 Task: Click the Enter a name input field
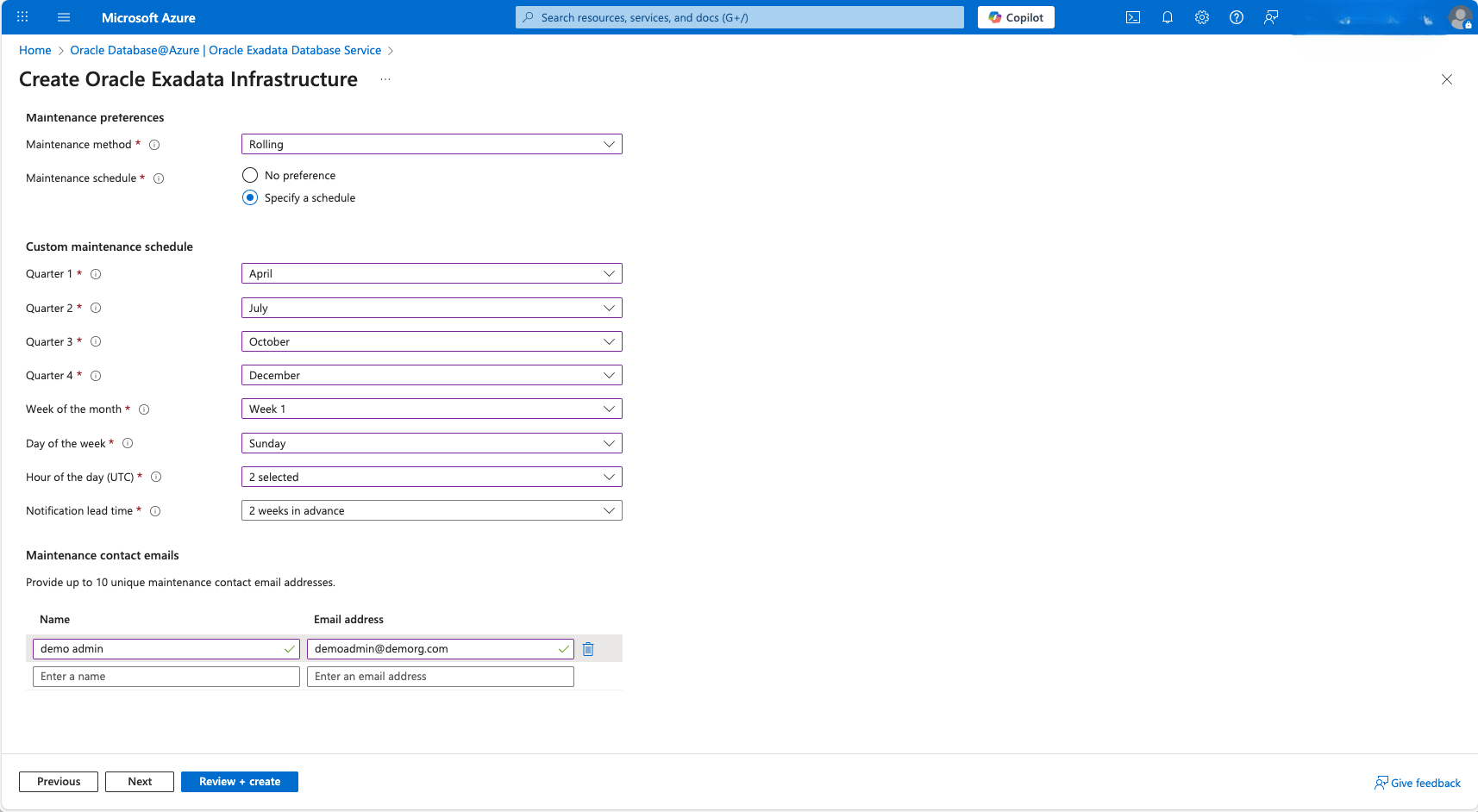(166, 677)
